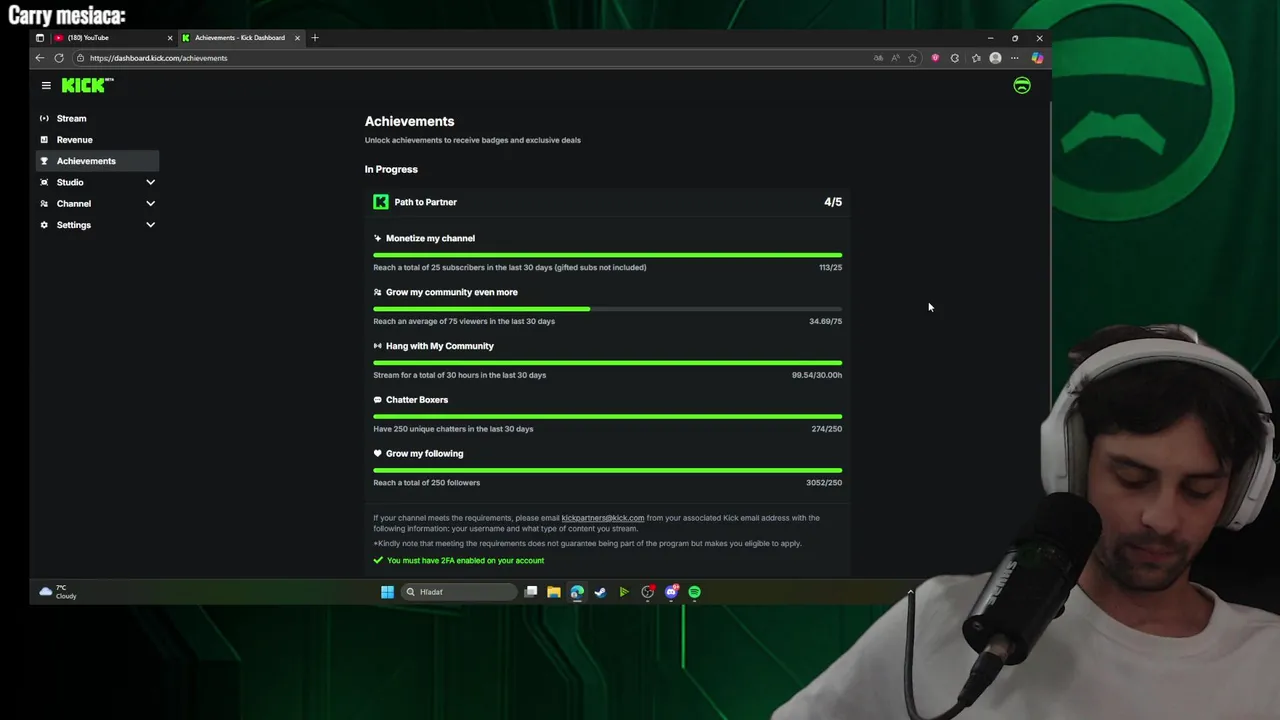Open the profile avatar in Kick header
The height and width of the screenshot is (720, 1280).
[x=1022, y=86]
